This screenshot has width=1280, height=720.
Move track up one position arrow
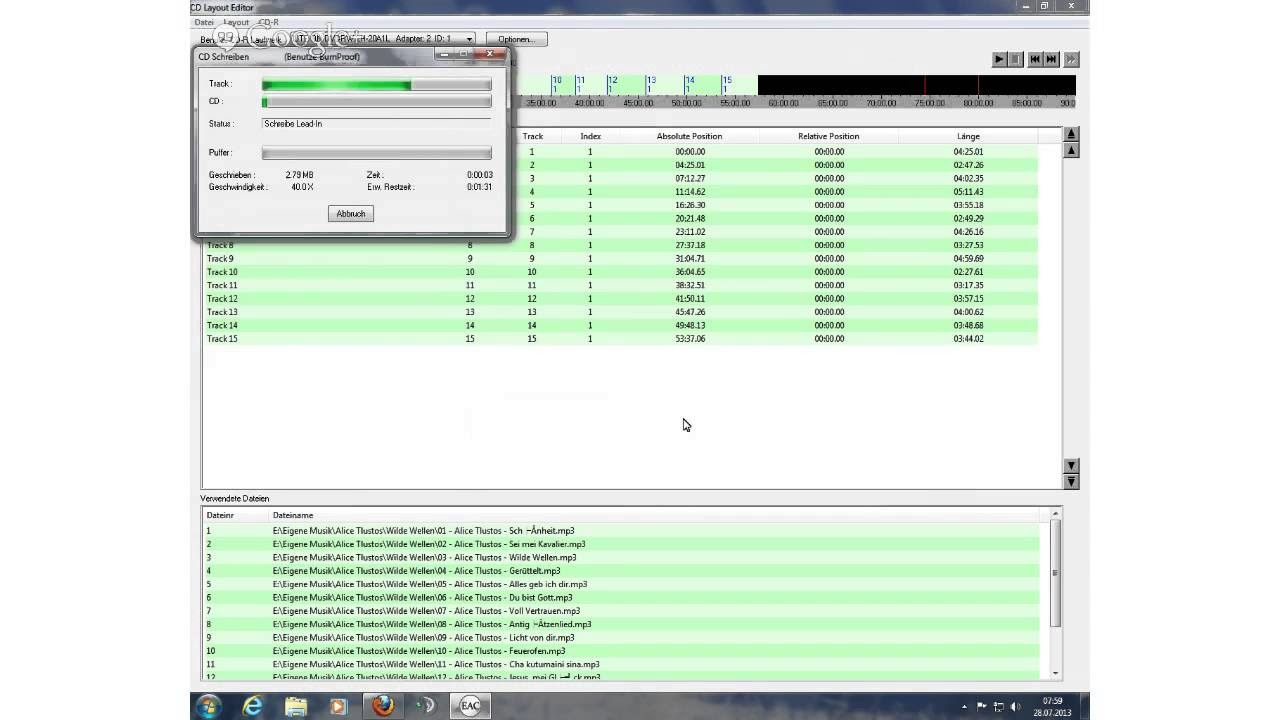pos(1071,150)
